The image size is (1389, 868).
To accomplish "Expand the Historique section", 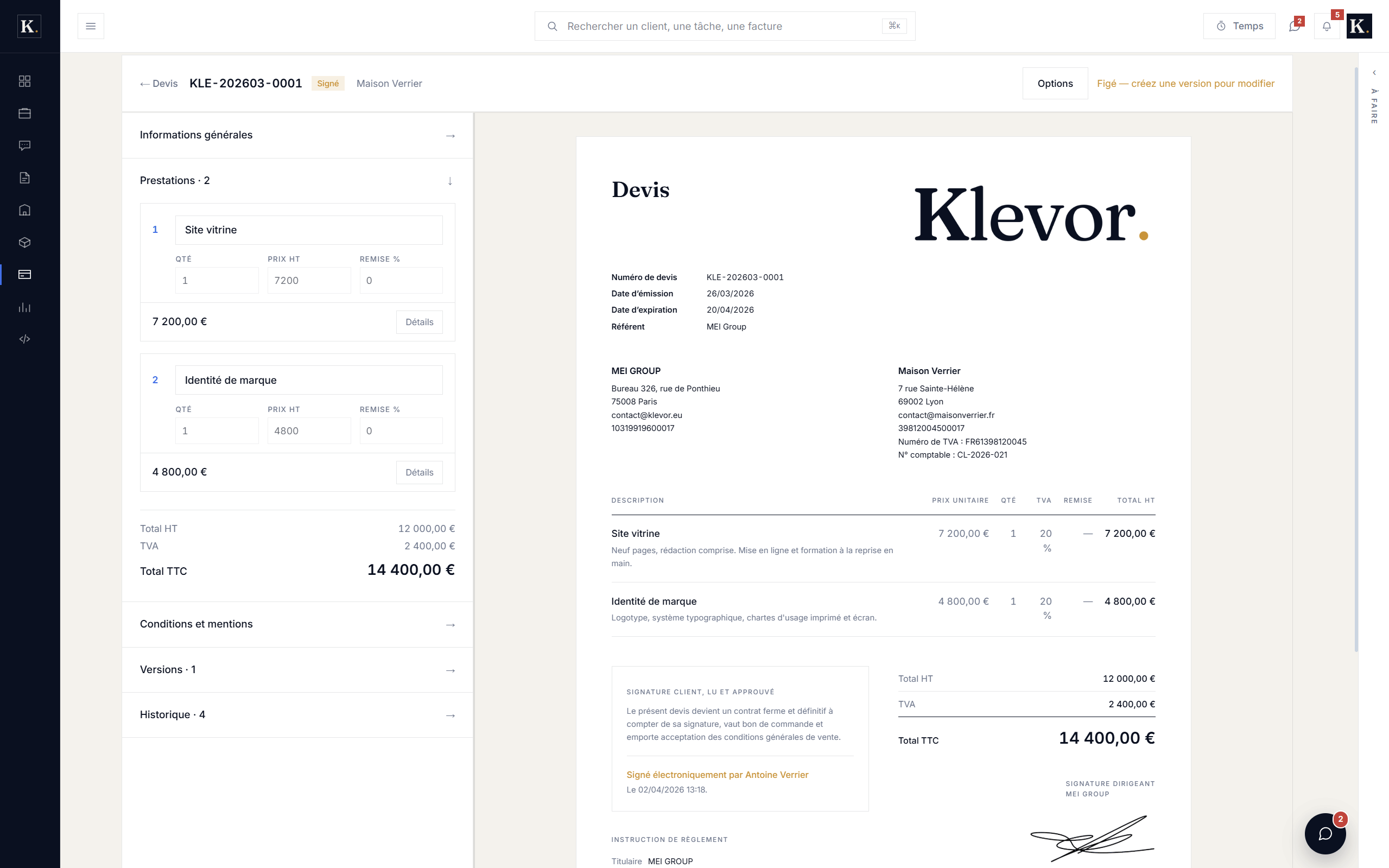I will pos(297,715).
